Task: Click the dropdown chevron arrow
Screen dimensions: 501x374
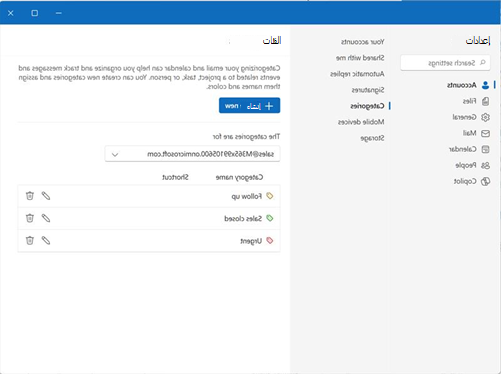Action: (115, 154)
